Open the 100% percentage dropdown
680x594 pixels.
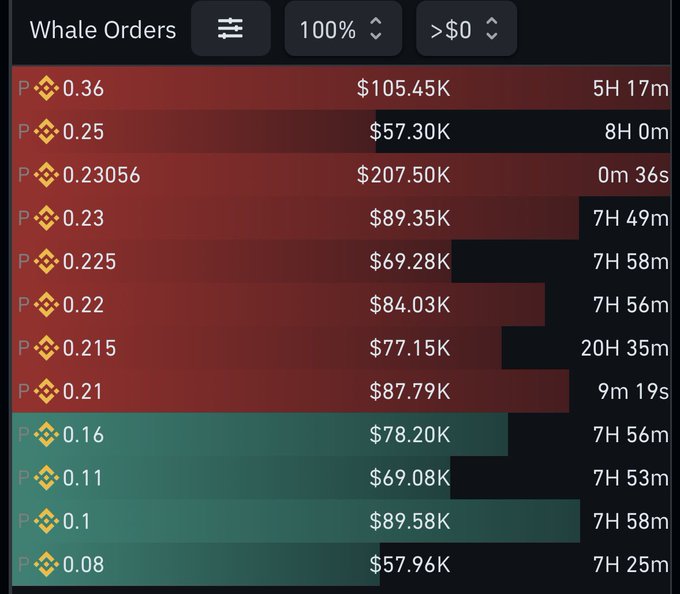pyautogui.click(x=343, y=29)
